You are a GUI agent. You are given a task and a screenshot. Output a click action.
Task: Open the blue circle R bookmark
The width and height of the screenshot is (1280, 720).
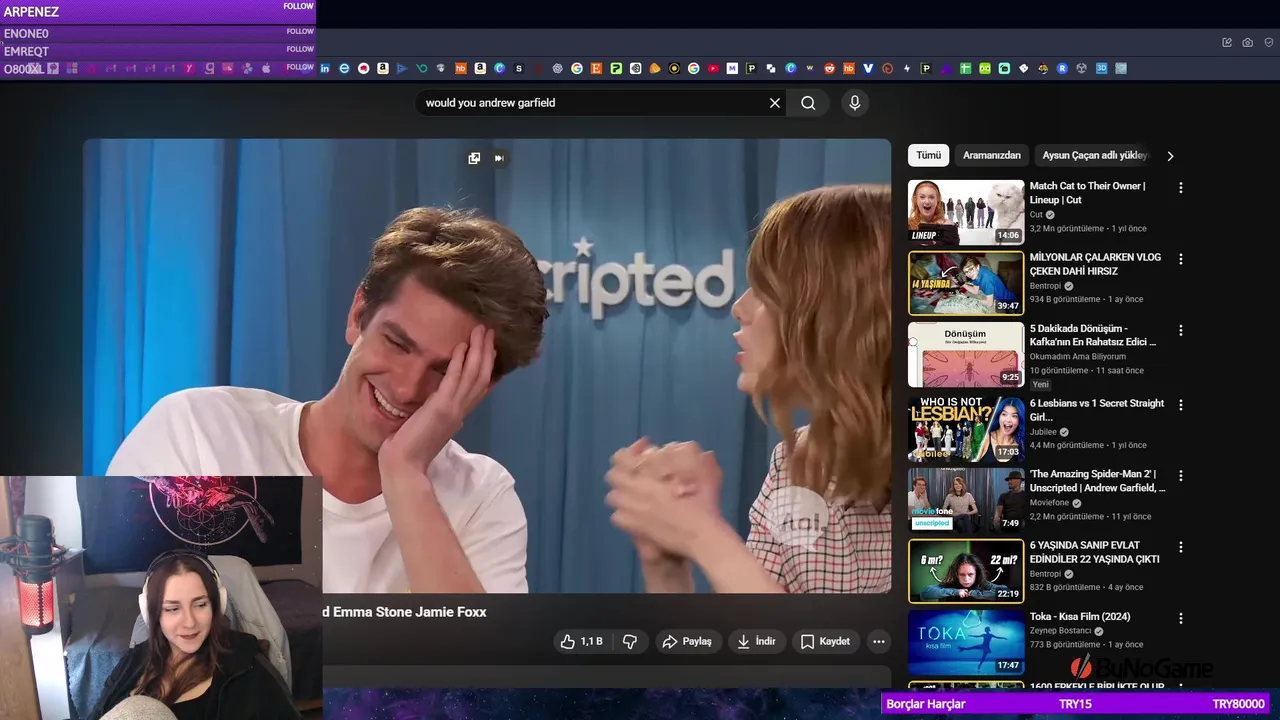pyautogui.click(x=1061, y=68)
